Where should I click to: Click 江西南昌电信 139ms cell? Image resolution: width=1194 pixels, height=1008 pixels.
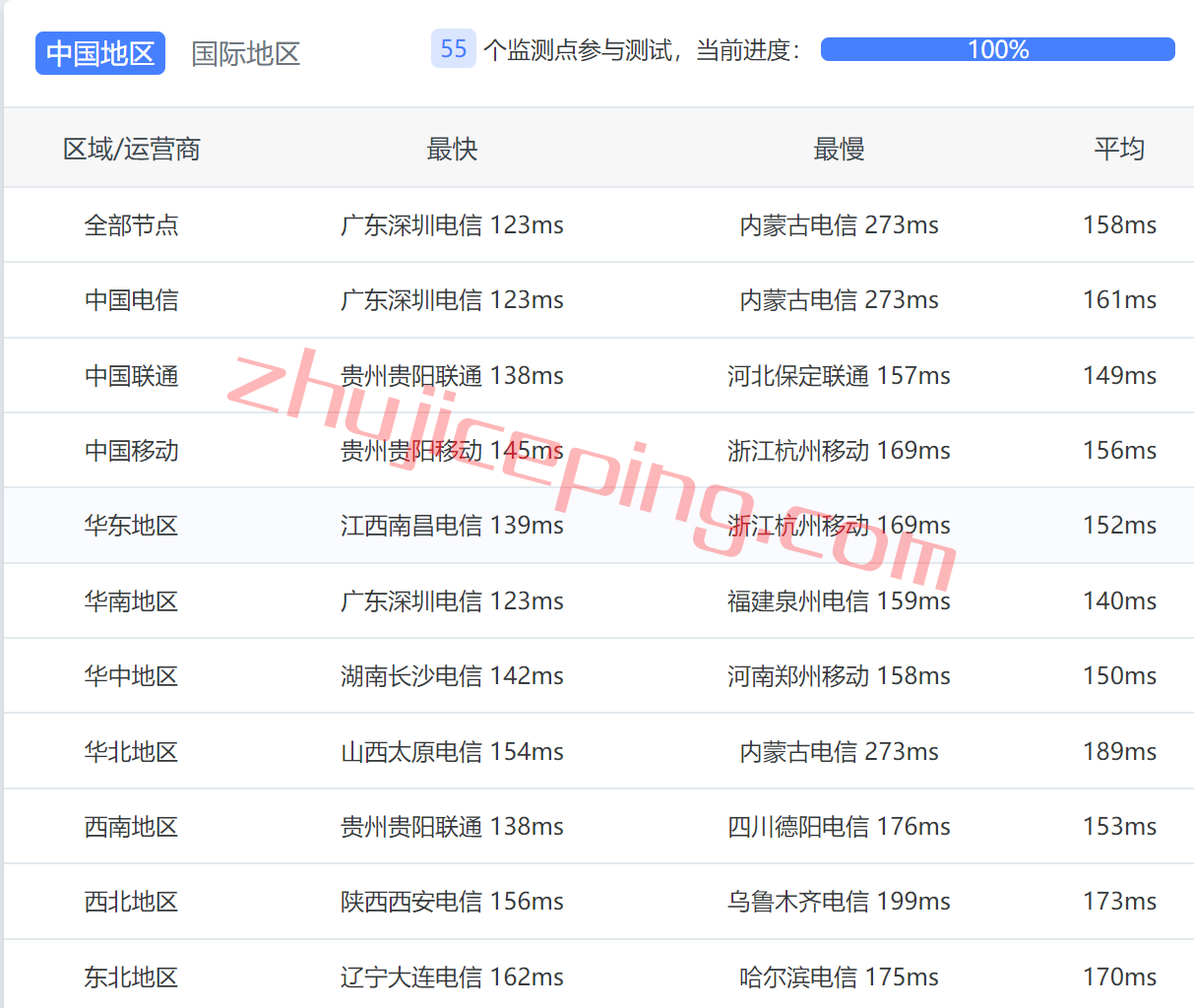click(x=452, y=525)
